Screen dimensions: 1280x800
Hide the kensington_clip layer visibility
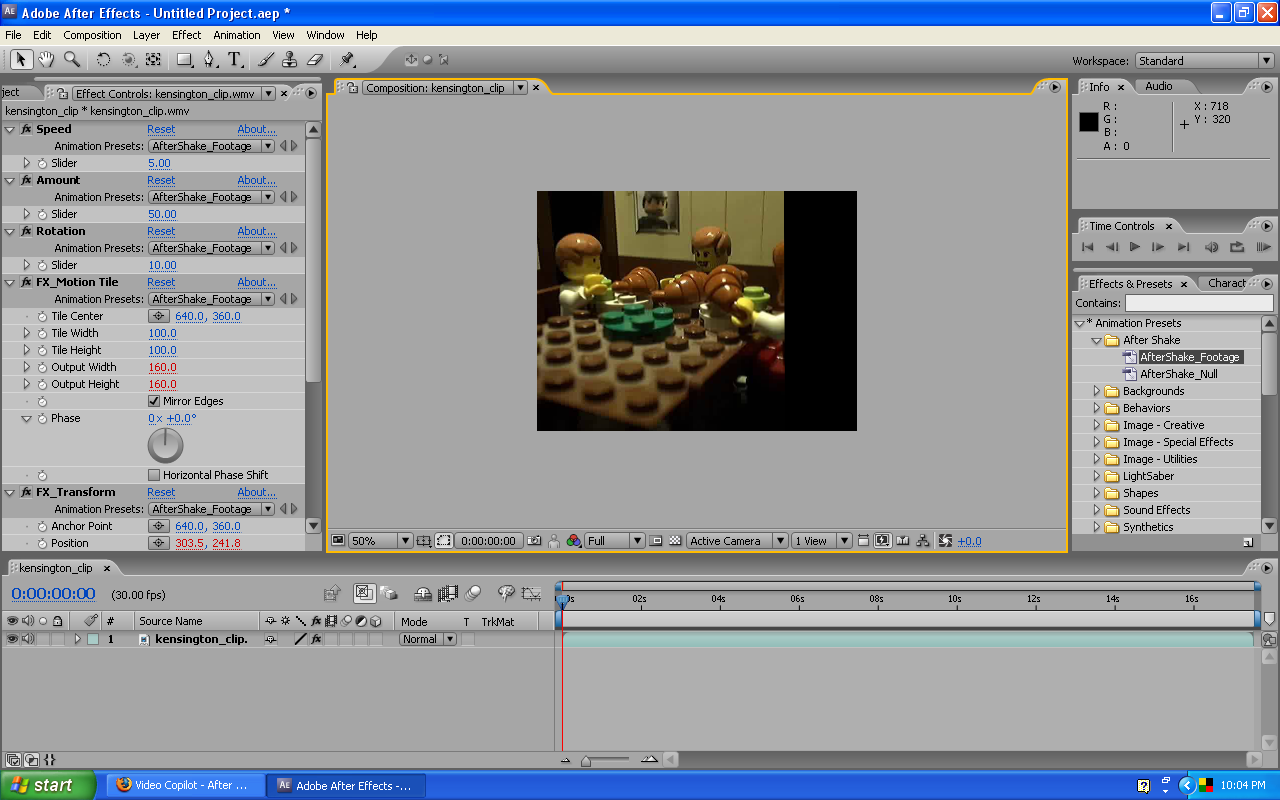[12, 639]
